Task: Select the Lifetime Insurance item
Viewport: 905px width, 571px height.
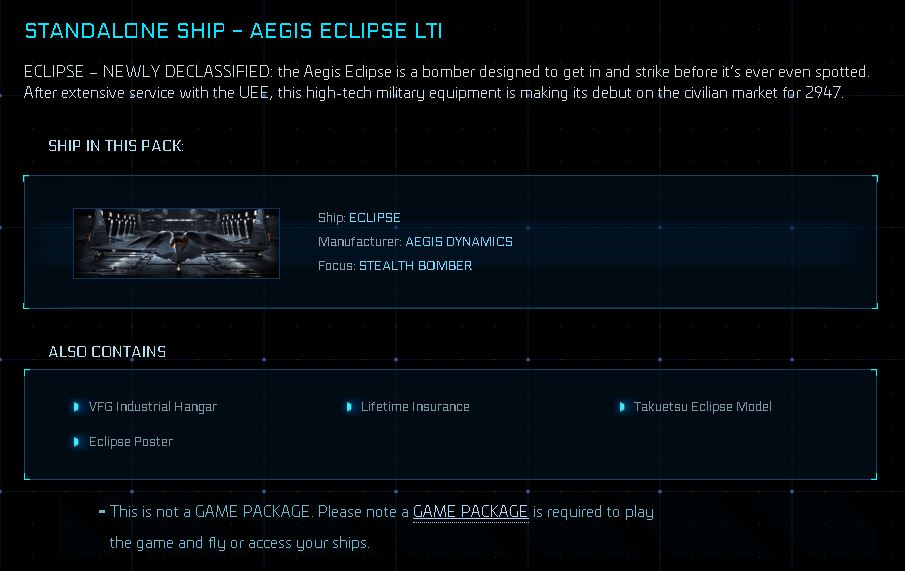Action: (415, 407)
